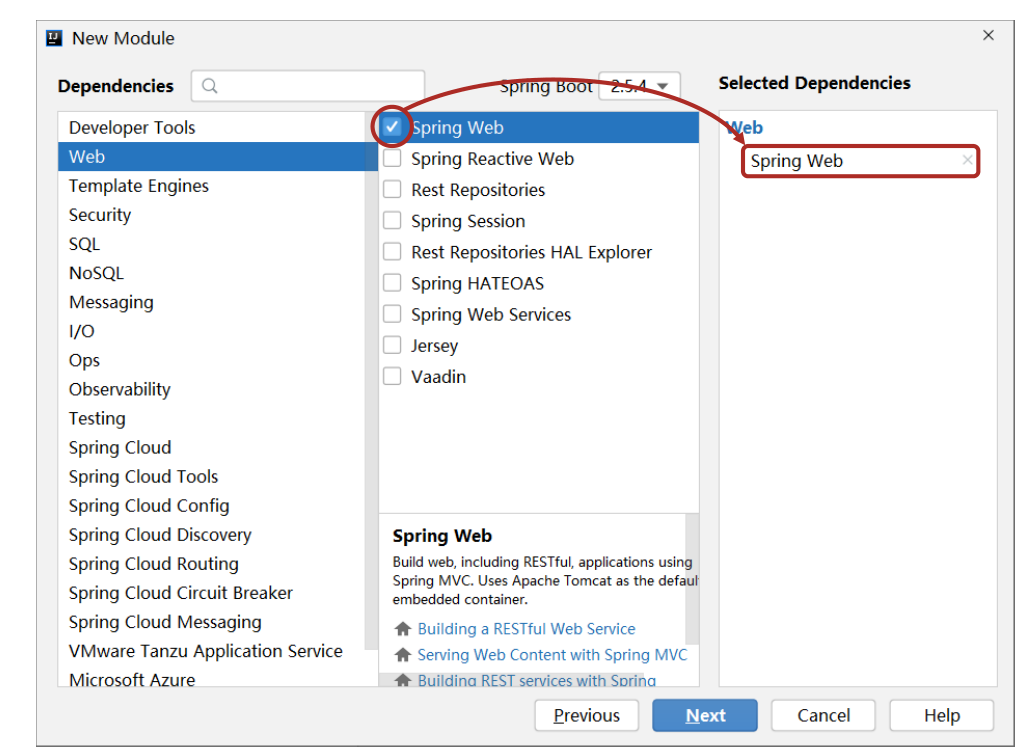Click the Previous button

586,715
